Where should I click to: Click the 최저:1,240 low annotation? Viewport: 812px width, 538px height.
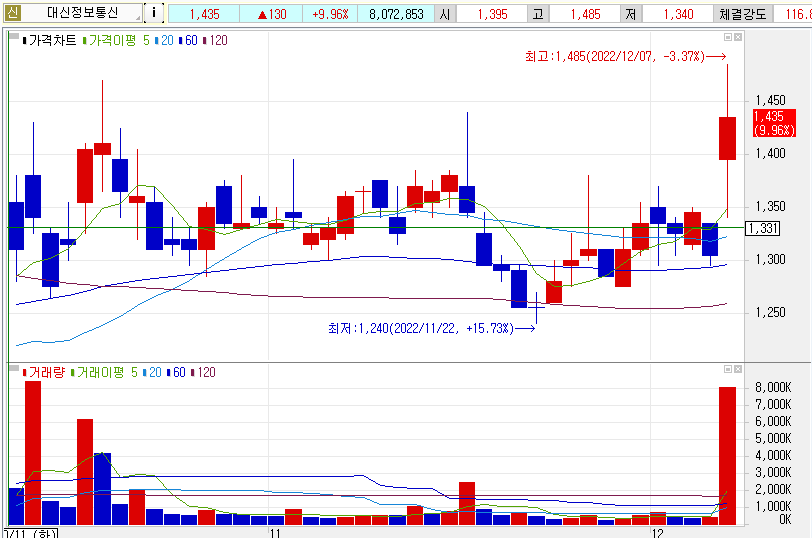pyautogui.click(x=431, y=328)
